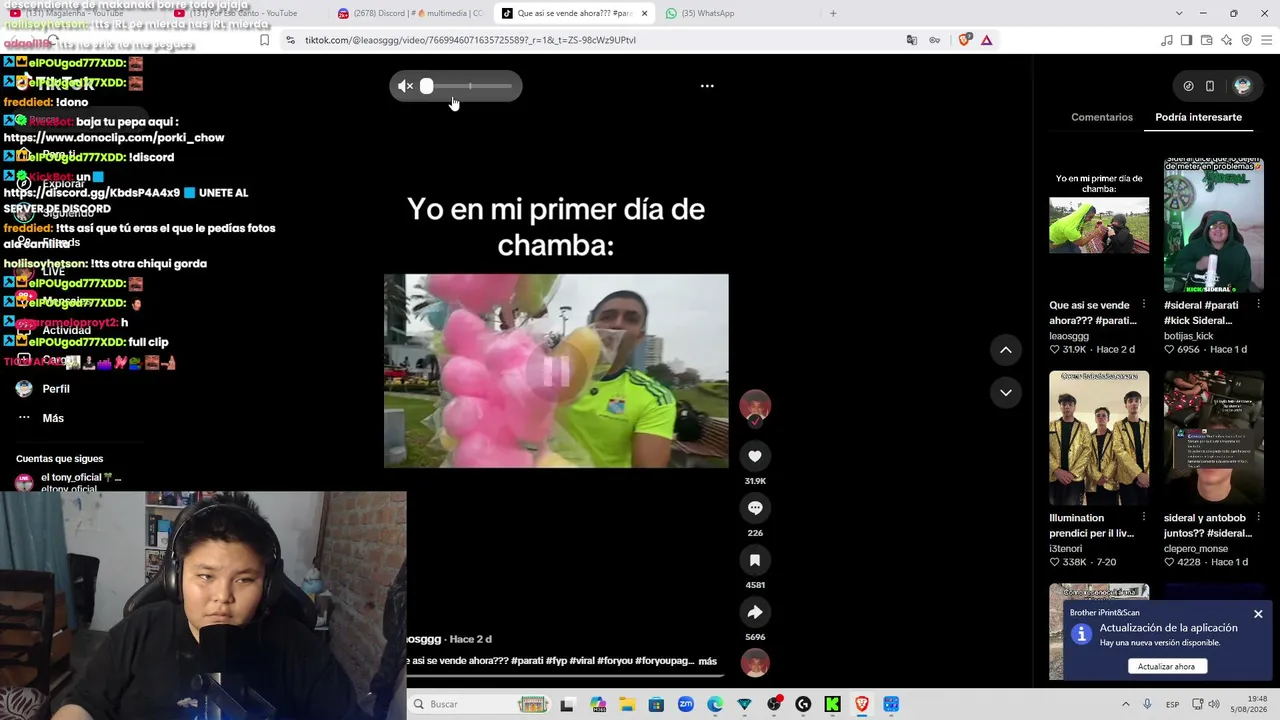Click the phone app icon in the TikTok header
This screenshot has height=720, width=1280.
pyautogui.click(x=1210, y=86)
